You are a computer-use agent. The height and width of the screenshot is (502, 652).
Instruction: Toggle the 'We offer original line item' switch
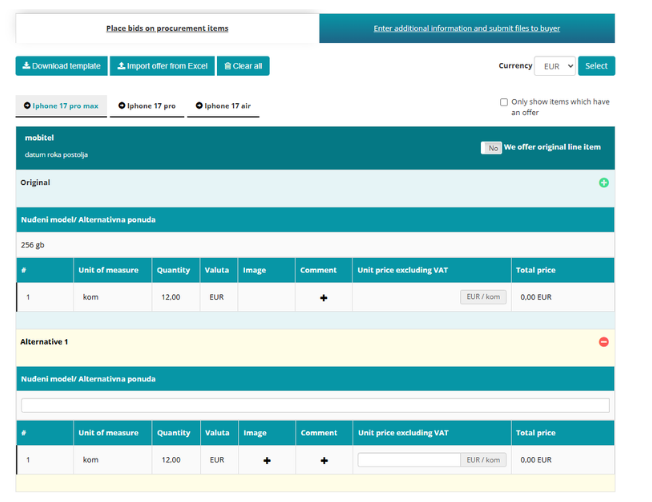point(491,148)
